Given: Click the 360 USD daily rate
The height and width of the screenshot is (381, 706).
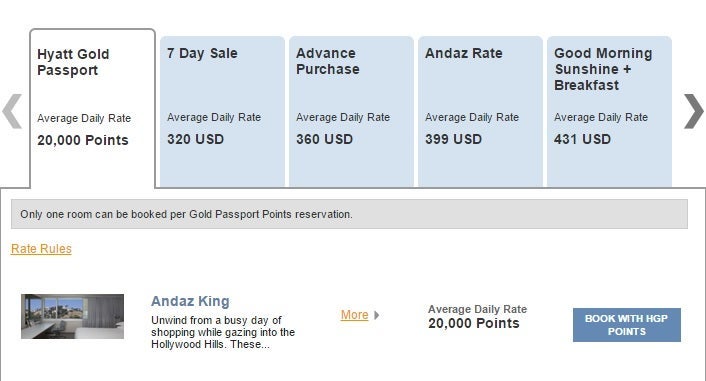Looking at the screenshot, I should click(324, 139).
